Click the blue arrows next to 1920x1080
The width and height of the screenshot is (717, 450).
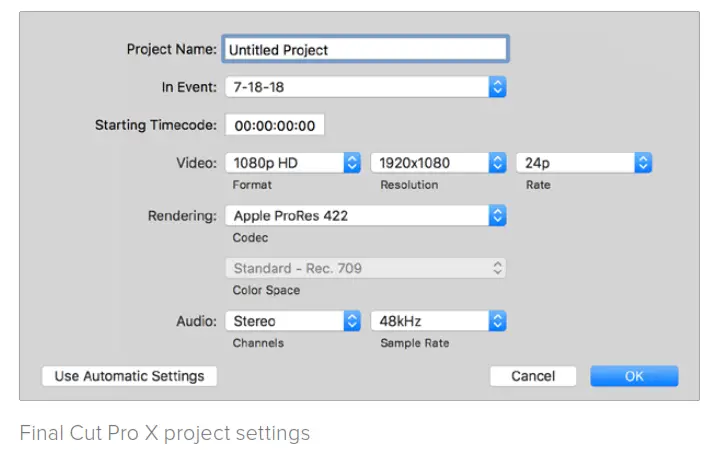tap(498, 162)
